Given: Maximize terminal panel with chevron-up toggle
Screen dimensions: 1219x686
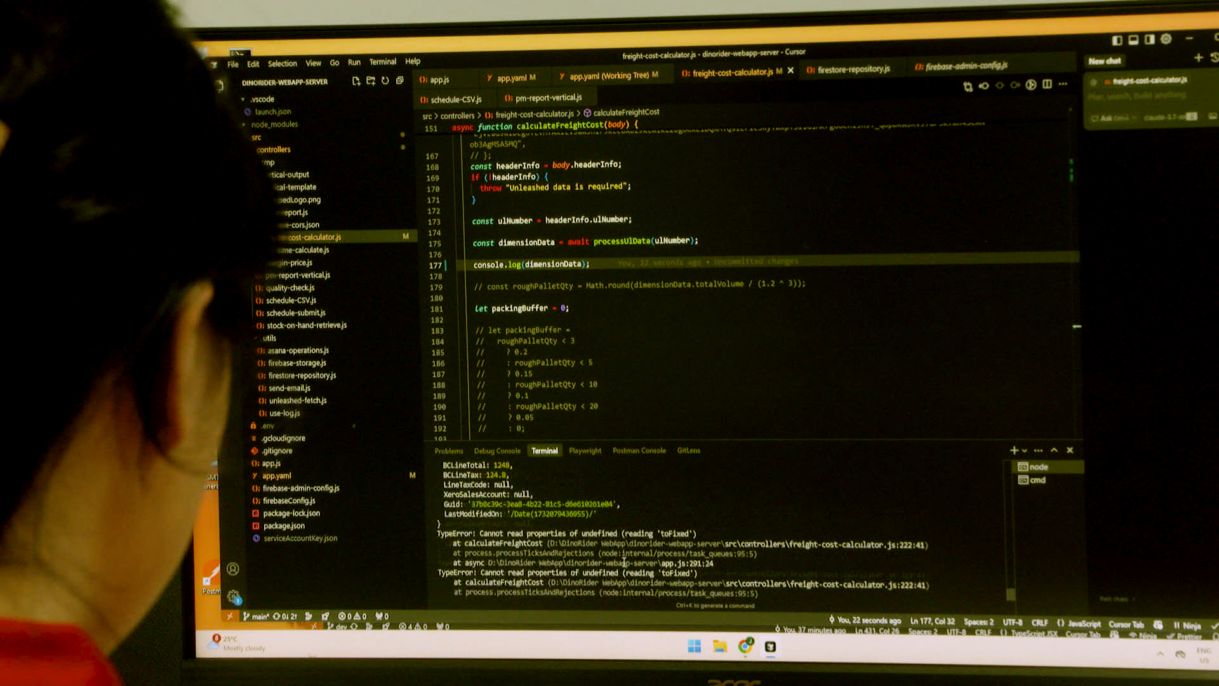Looking at the screenshot, I should [1054, 451].
